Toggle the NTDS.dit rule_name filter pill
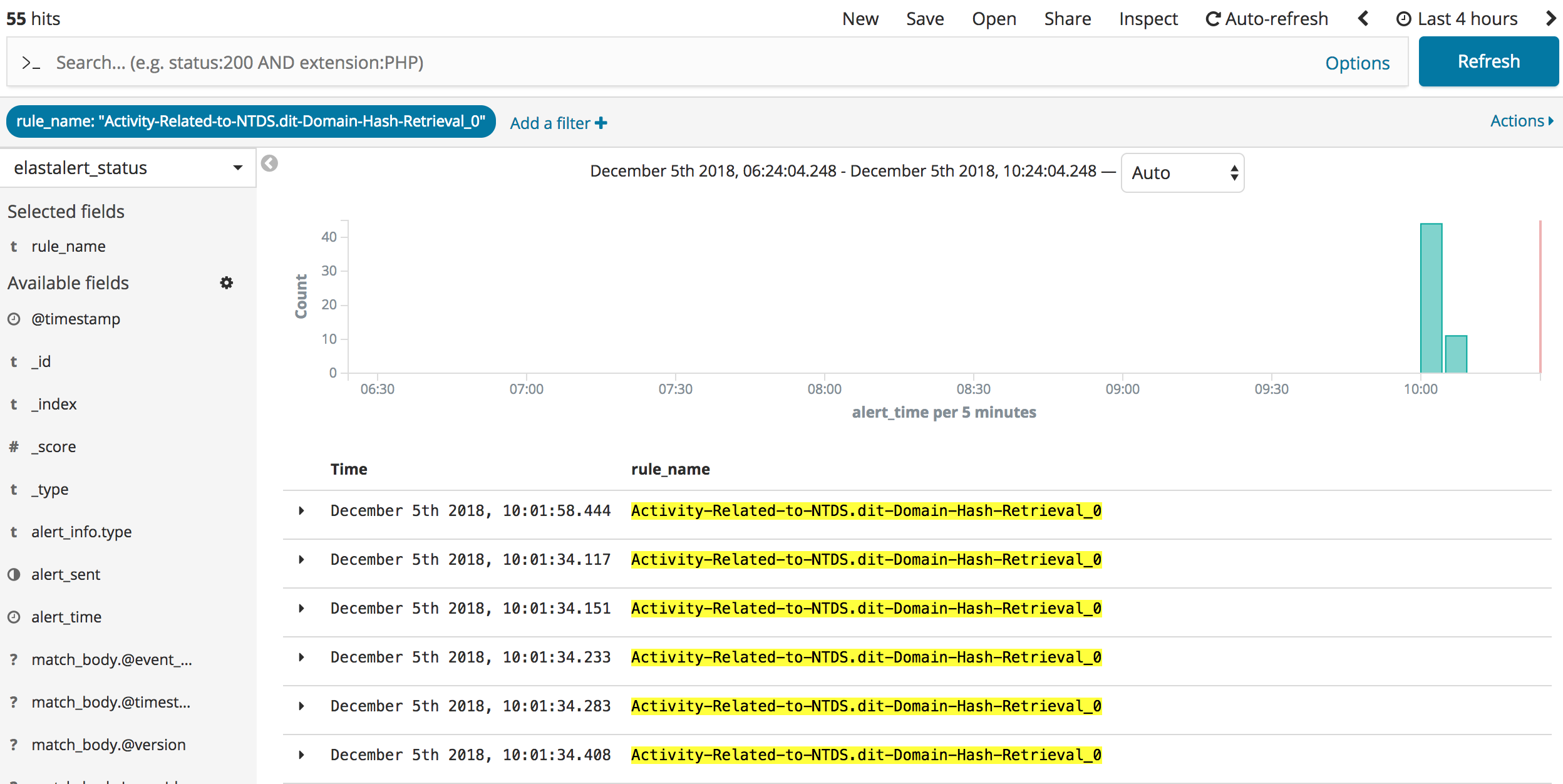The height and width of the screenshot is (784, 1563). (250, 121)
